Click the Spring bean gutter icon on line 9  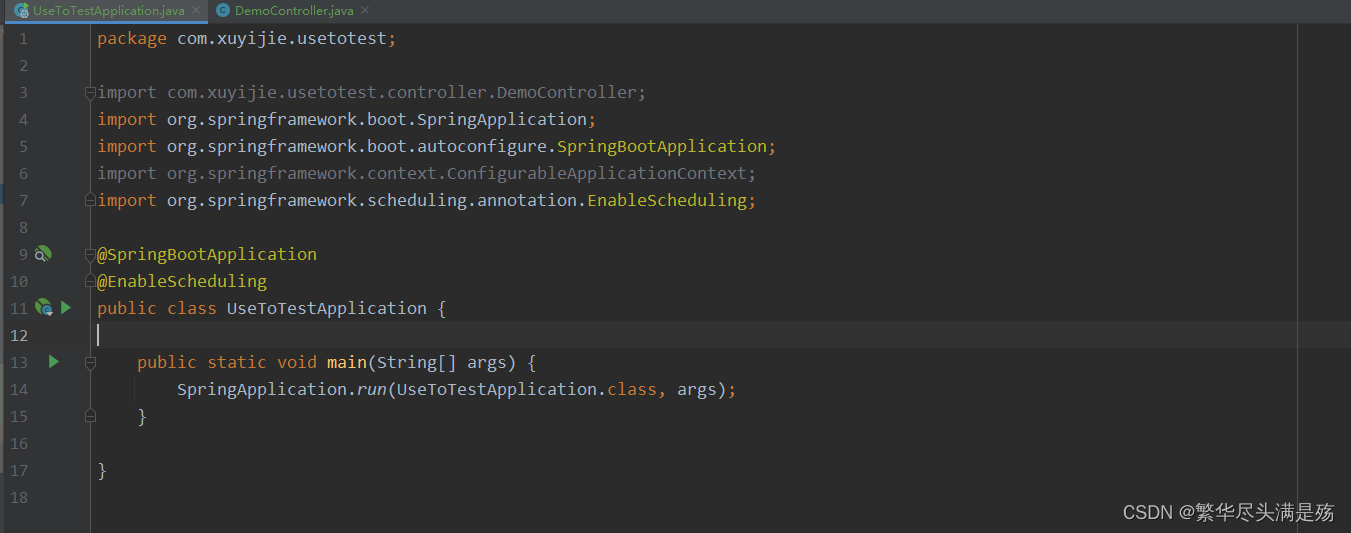click(43, 254)
